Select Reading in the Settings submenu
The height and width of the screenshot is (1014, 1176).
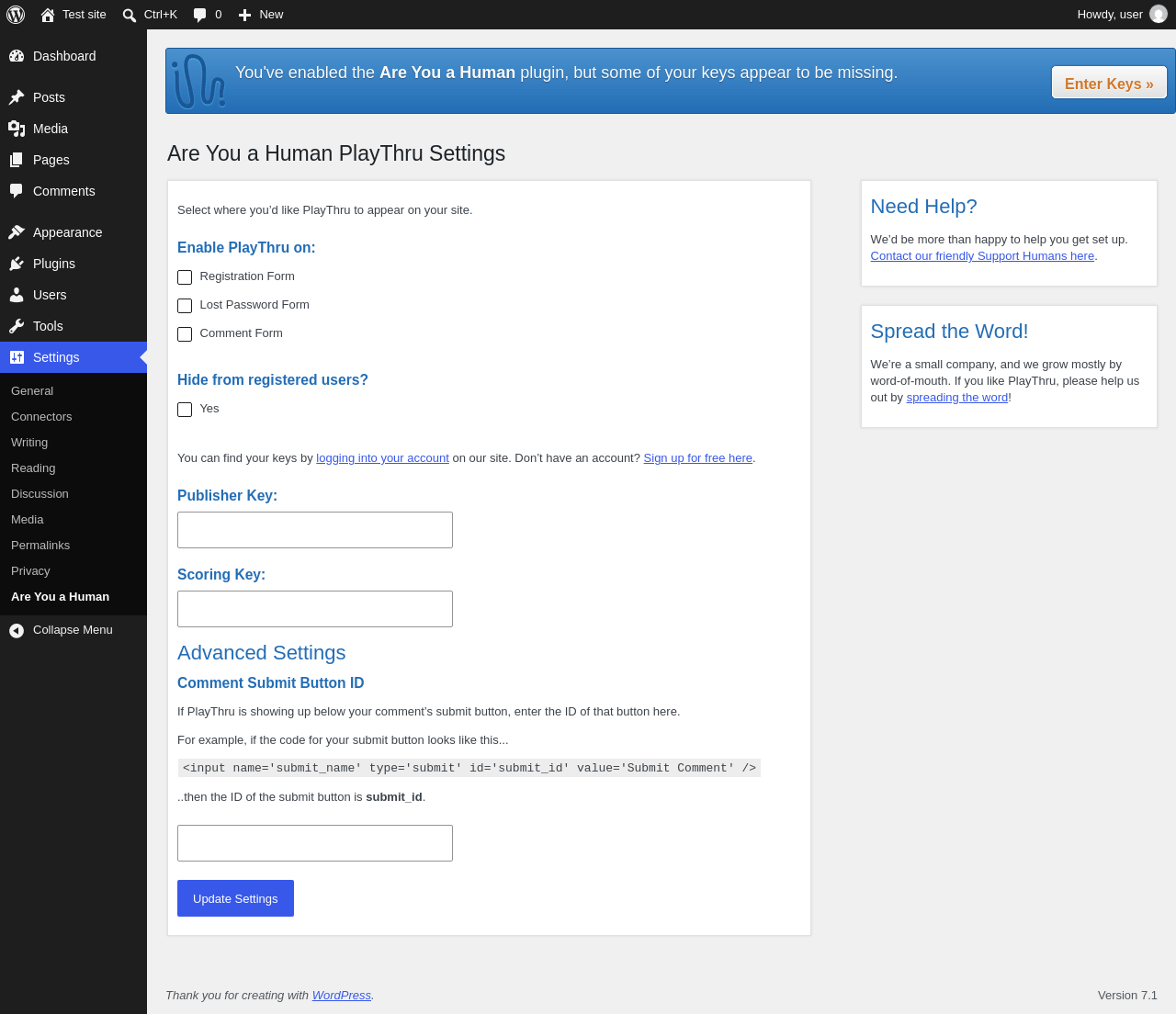point(33,468)
